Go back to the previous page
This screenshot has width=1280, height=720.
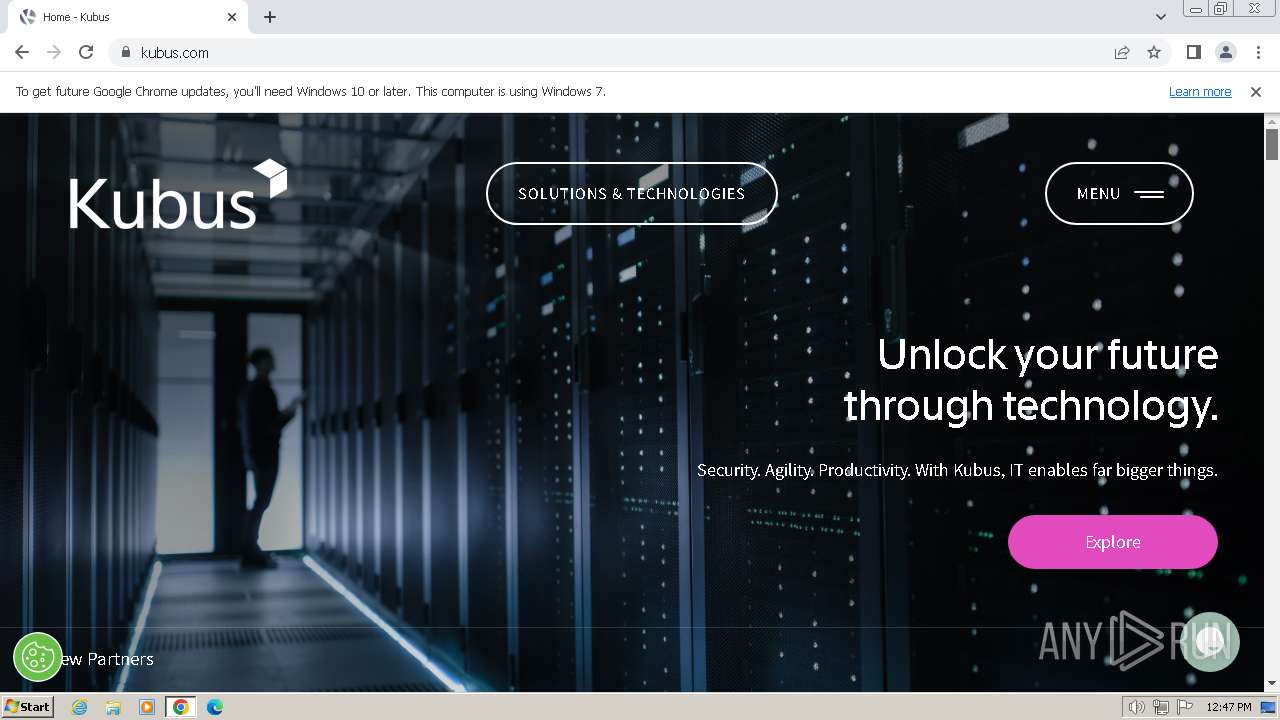click(22, 52)
